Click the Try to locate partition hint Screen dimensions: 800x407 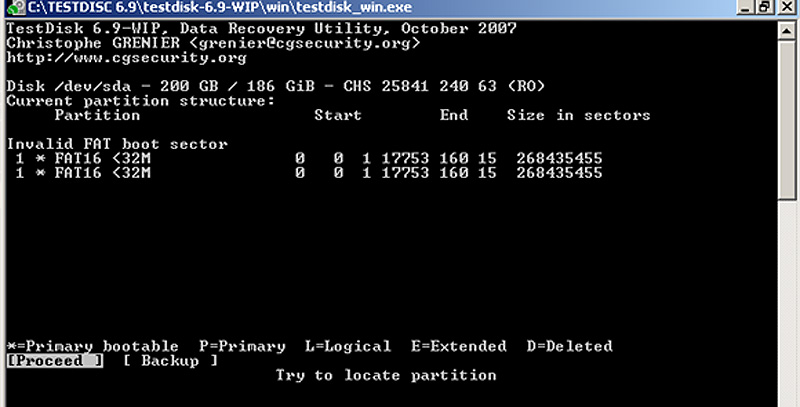coord(386,376)
